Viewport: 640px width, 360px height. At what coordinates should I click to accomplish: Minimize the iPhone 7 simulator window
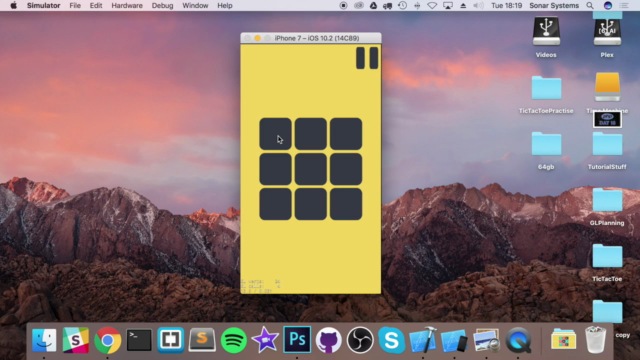pos(258,38)
